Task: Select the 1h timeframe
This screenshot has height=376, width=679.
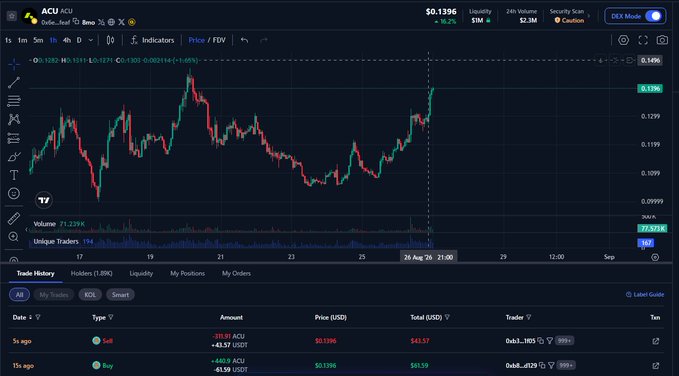Action: (53, 40)
